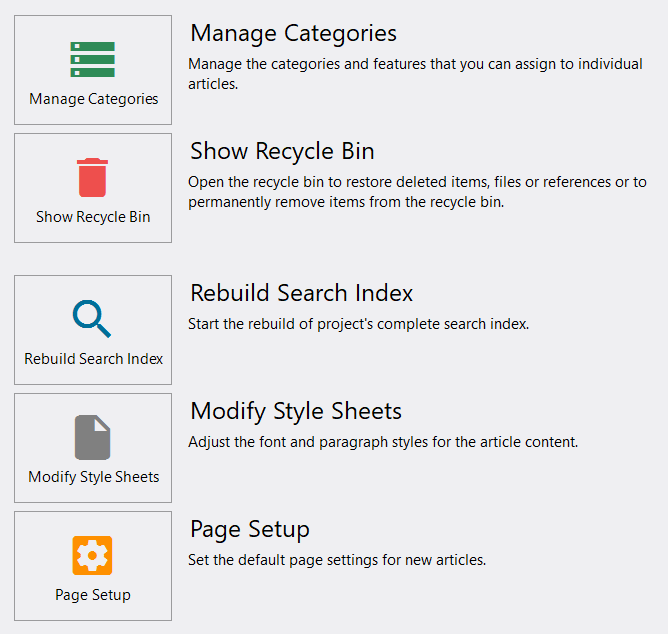The width and height of the screenshot is (668, 634).
Task: Select the large Rebuild Search Index heading
Action: pyautogui.click(x=301, y=294)
